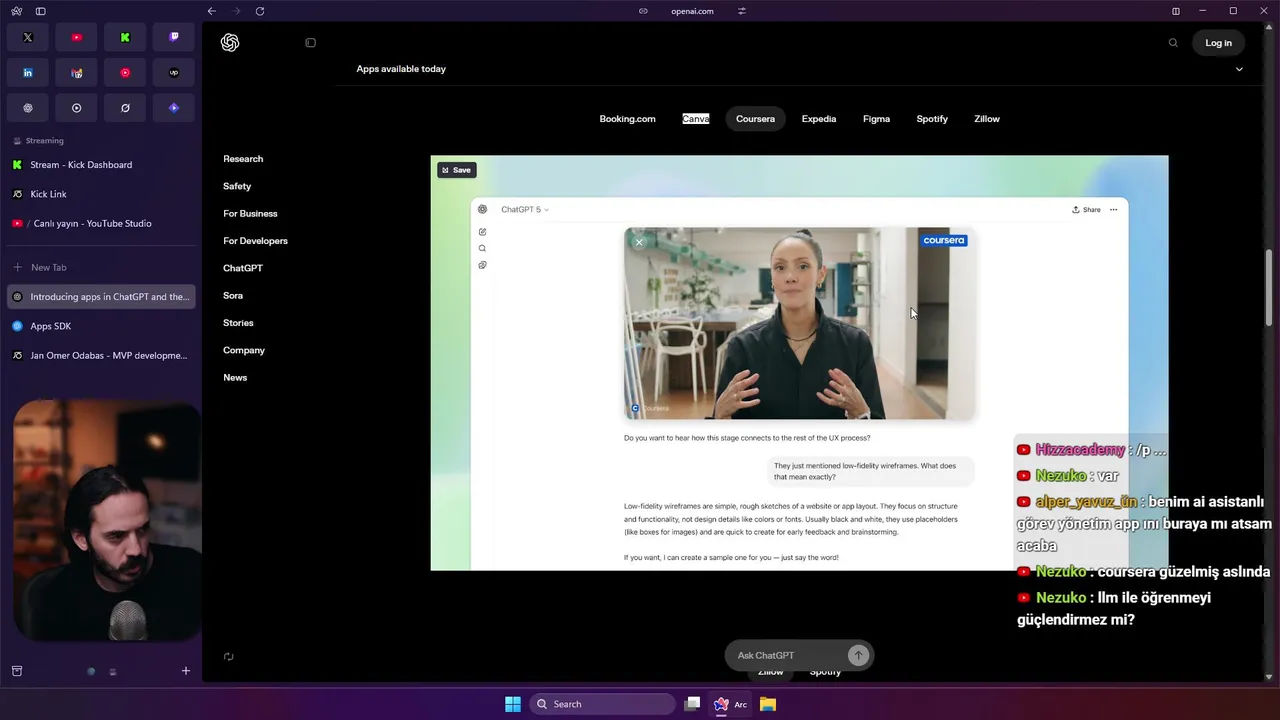Open the ChatGPT 5 model dropdown
The width and height of the screenshot is (1280, 720).
pyautogui.click(x=524, y=209)
